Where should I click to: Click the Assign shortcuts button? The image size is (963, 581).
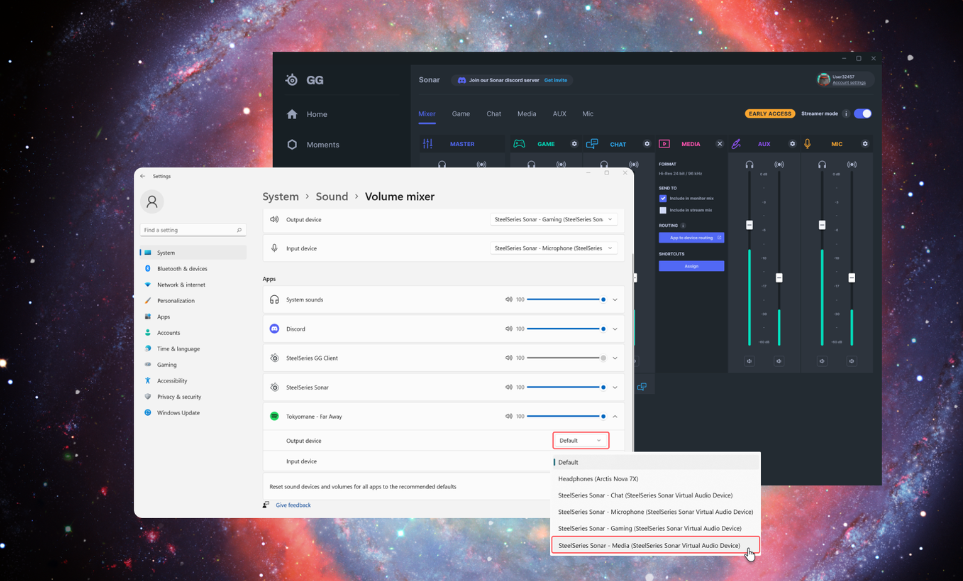coord(692,266)
